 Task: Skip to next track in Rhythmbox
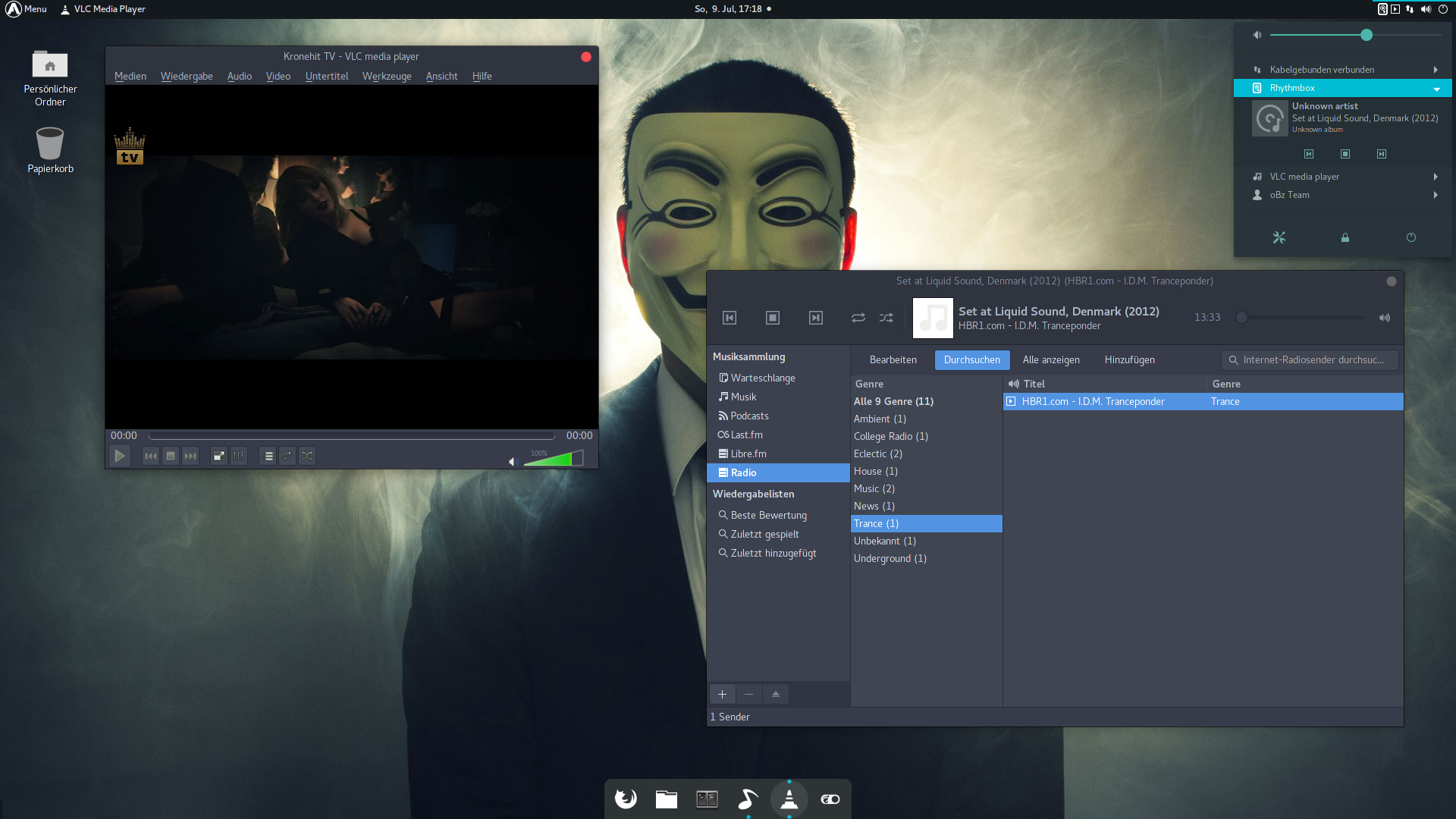click(x=816, y=318)
